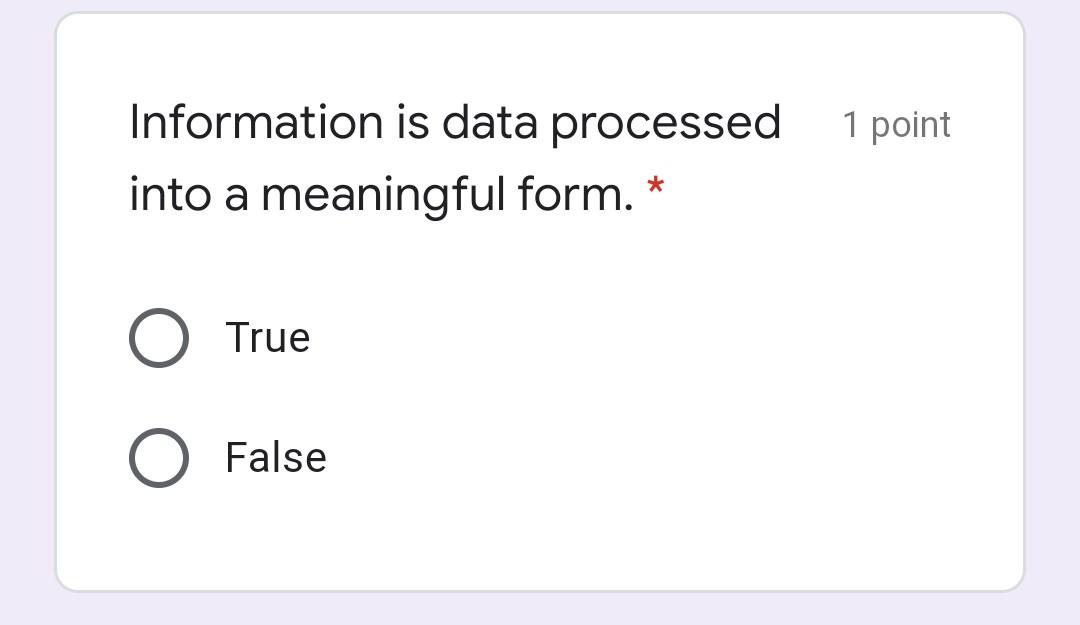The image size is (1080, 625).
Task: Click the top edge of the question card
Action: click(540, 14)
